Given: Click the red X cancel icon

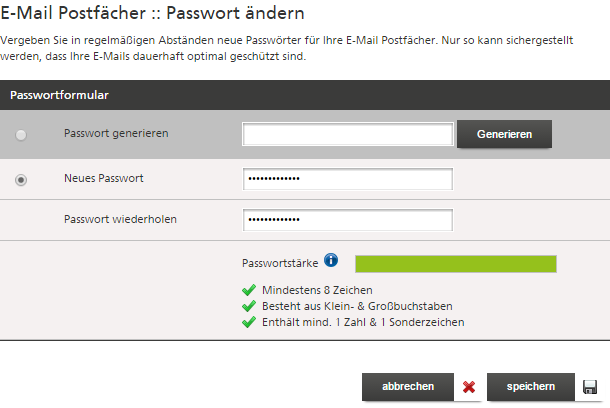Looking at the screenshot, I should 470,387.
